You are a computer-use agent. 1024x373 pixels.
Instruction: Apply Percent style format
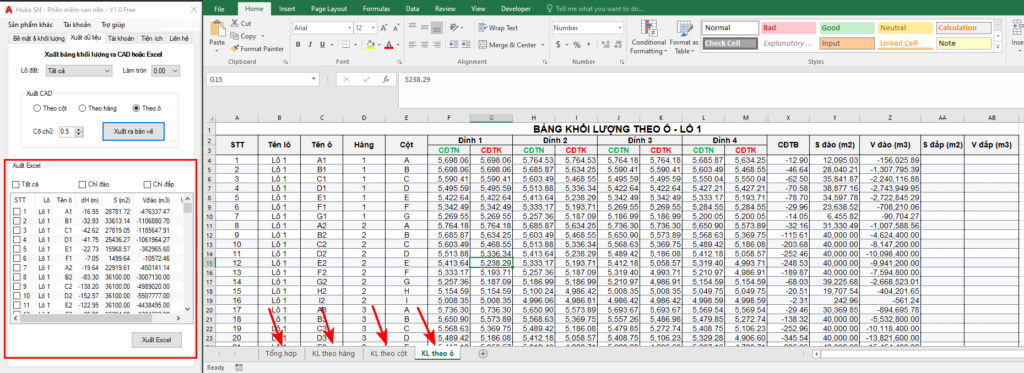[x=577, y=45]
